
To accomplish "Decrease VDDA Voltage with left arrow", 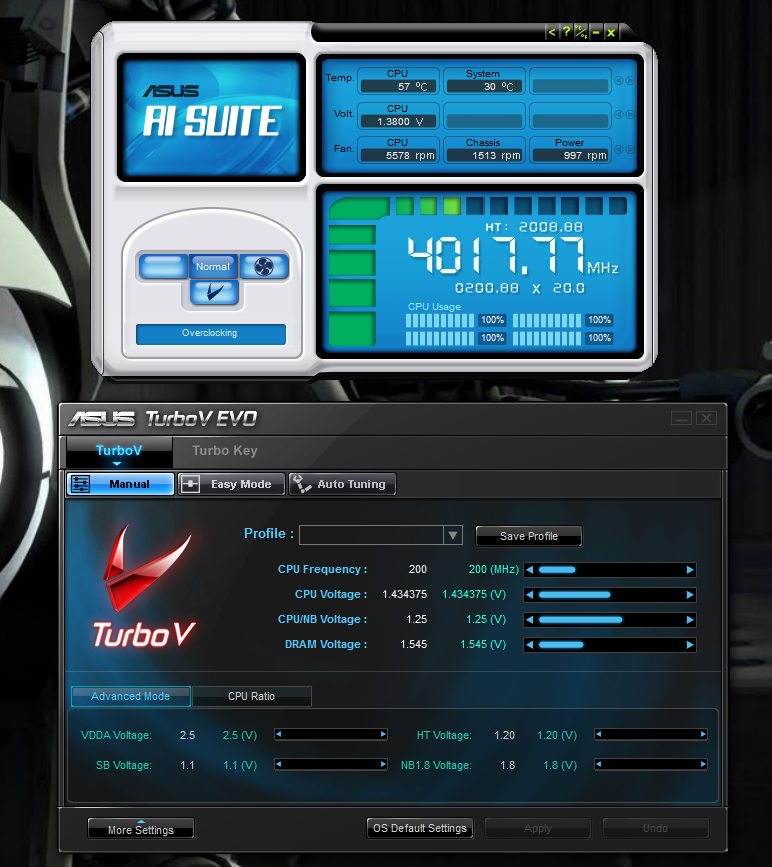I will point(279,734).
